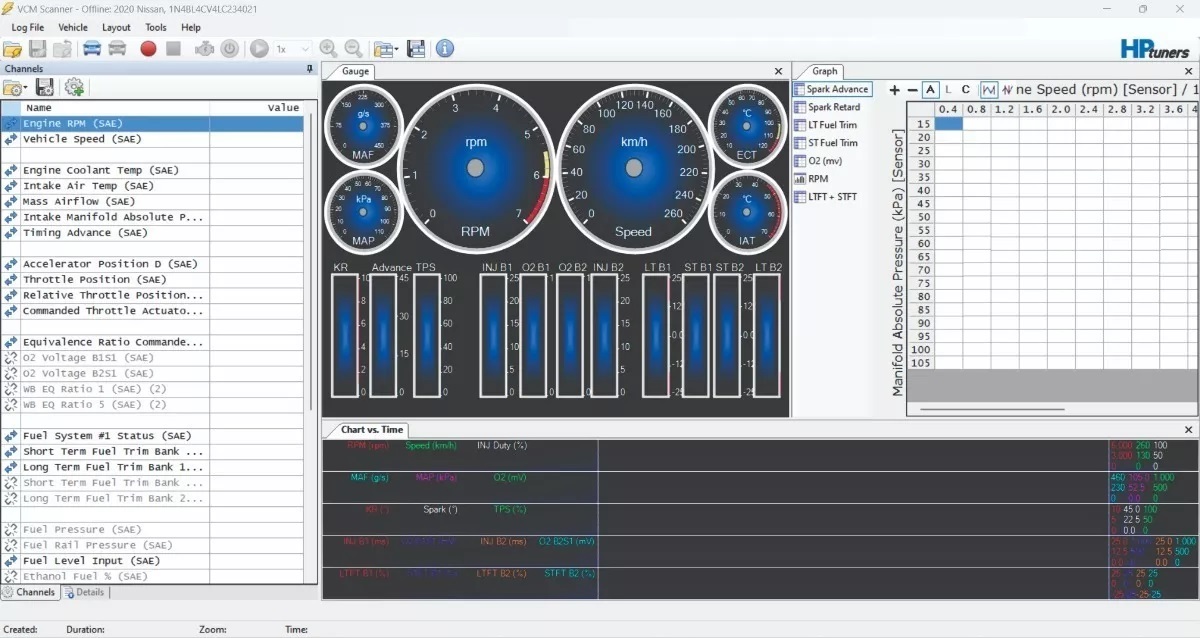Open the Layout menu
The image size is (1200, 638).
tap(116, 28)
